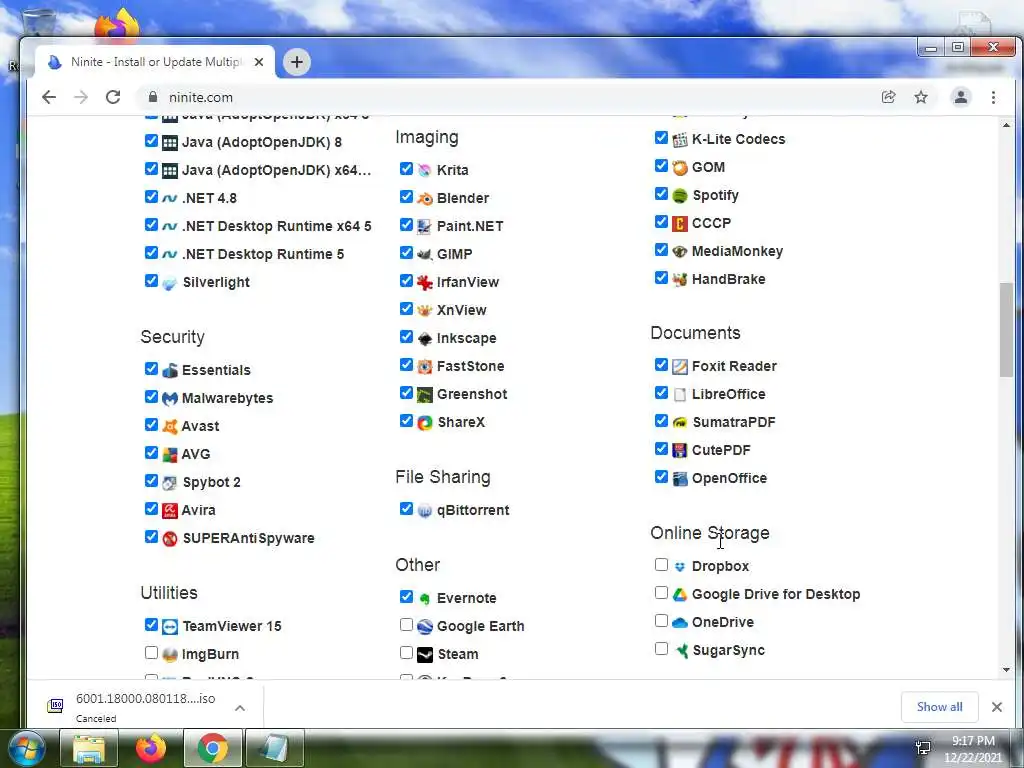Click the CutePDF label

(721, 451)
